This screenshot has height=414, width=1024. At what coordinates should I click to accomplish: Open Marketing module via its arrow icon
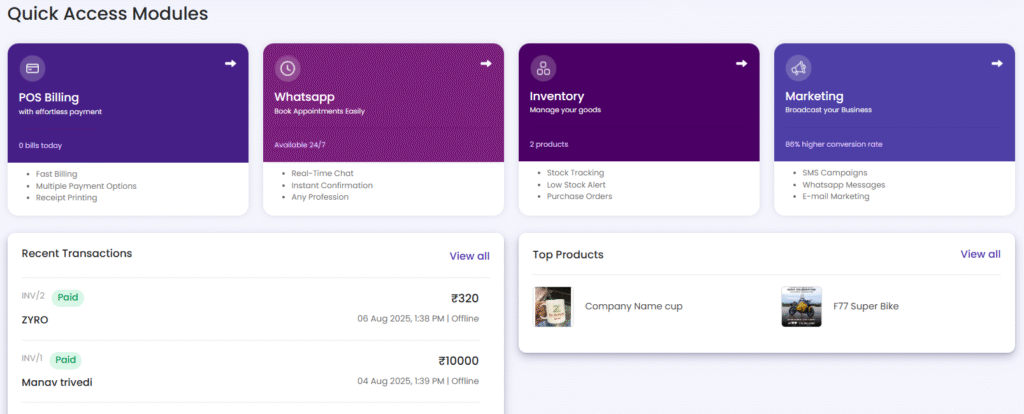[997, 63]
